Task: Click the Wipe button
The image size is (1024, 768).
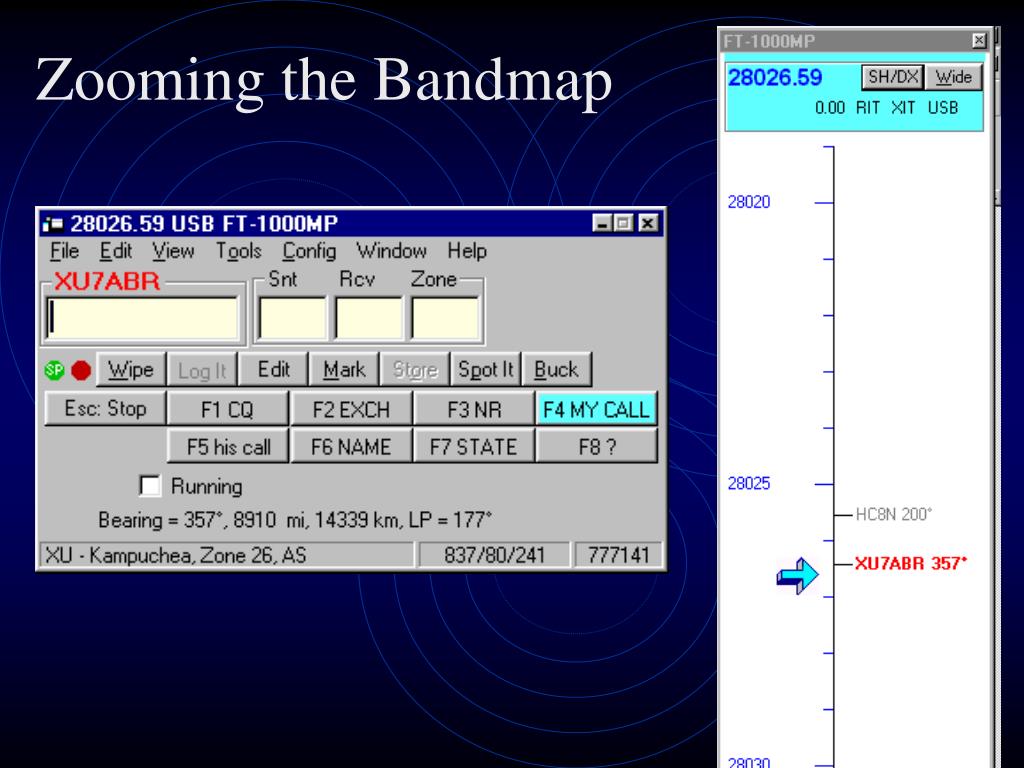Action: pyautogui.click(x=131, y=370)
